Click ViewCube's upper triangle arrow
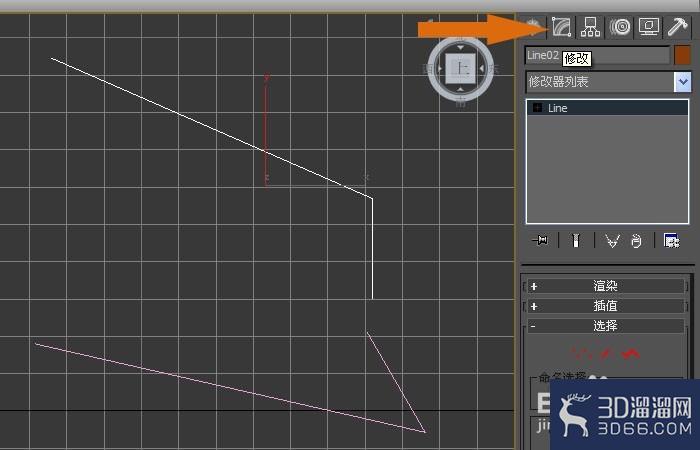This screenshot has height=450, width=700. point(460,47)
